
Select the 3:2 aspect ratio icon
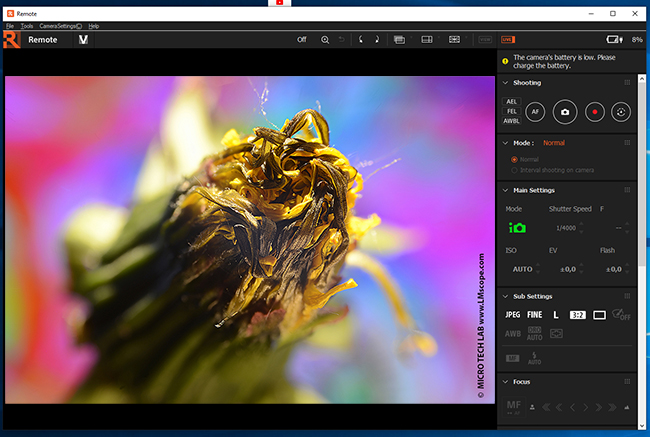(577, 315)
